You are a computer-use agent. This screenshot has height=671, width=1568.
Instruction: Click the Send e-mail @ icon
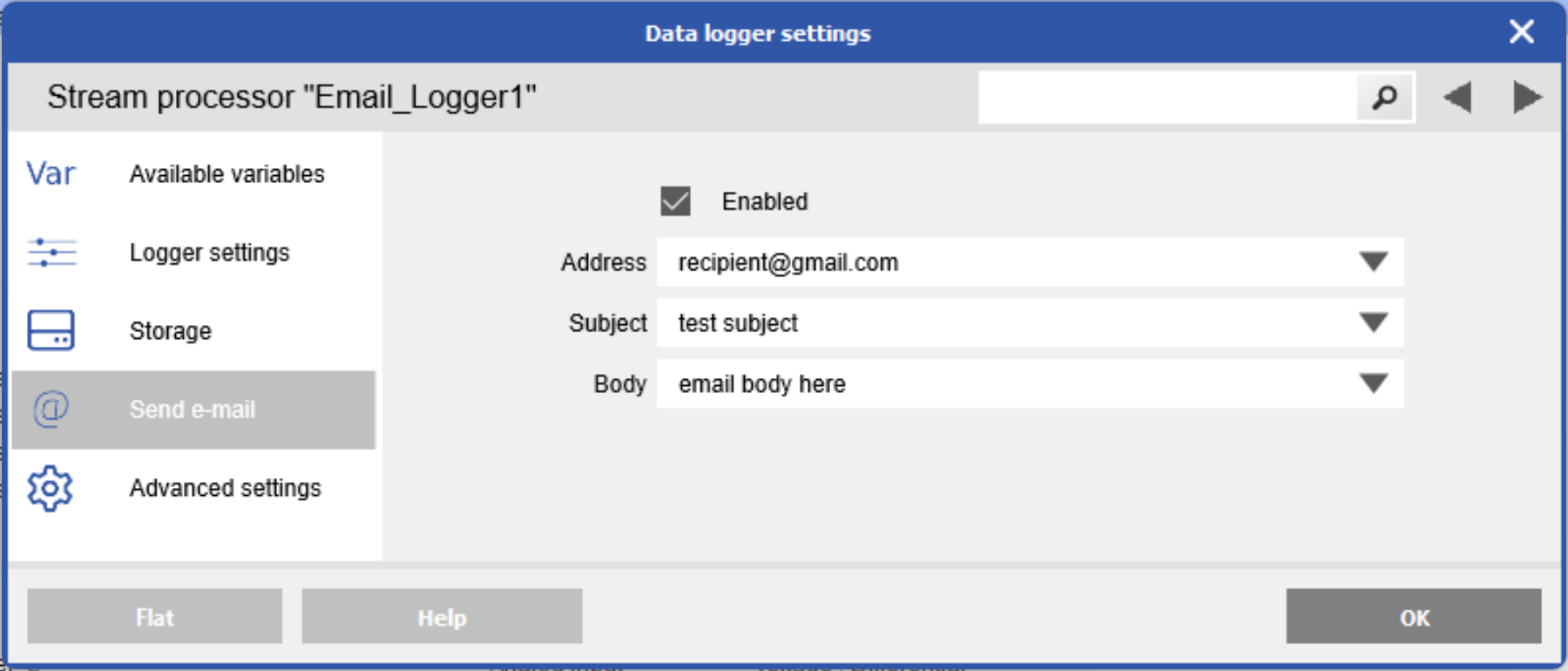(x=51, y=409)
